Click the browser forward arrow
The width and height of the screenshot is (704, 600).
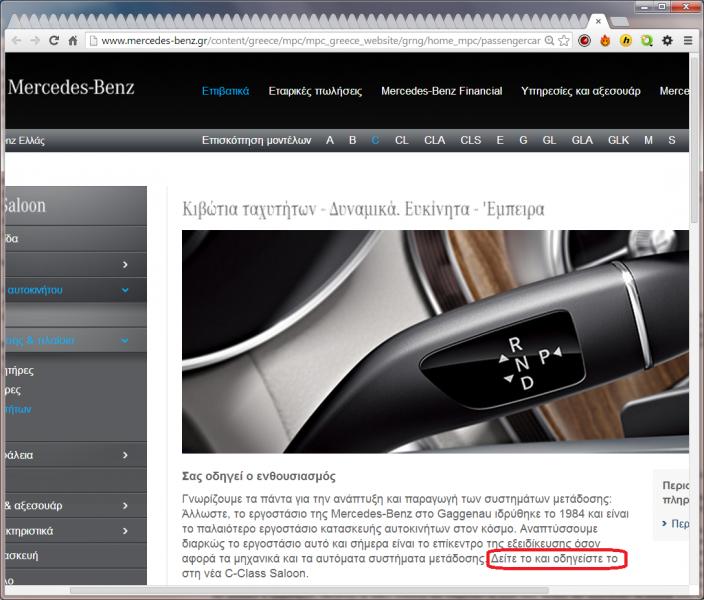(x=35, y=40)
